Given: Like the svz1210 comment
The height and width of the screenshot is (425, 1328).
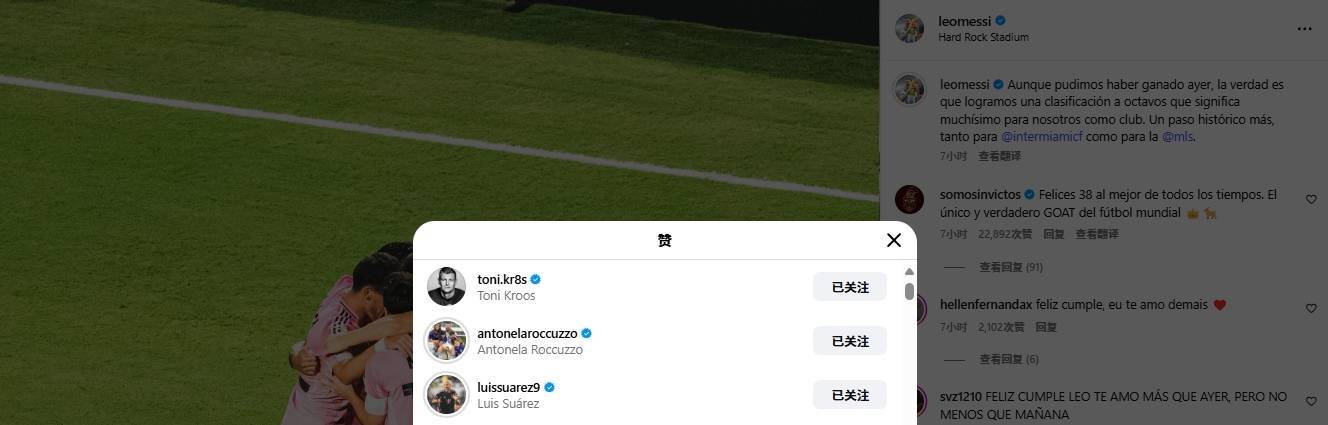Looking at the screenshot, I should 1311,401.
